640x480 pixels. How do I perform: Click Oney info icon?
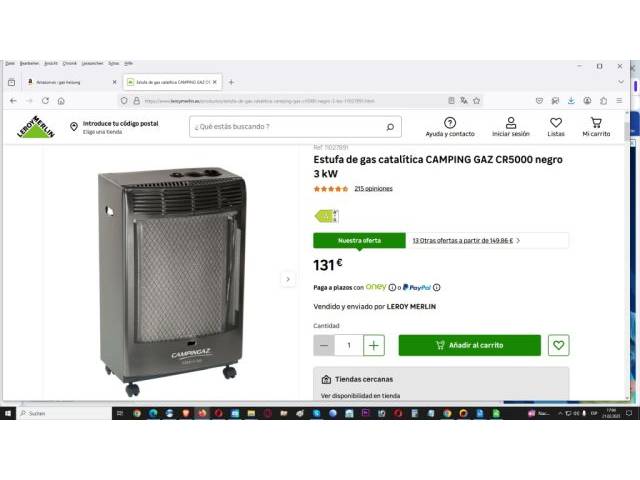pos(392,288)
